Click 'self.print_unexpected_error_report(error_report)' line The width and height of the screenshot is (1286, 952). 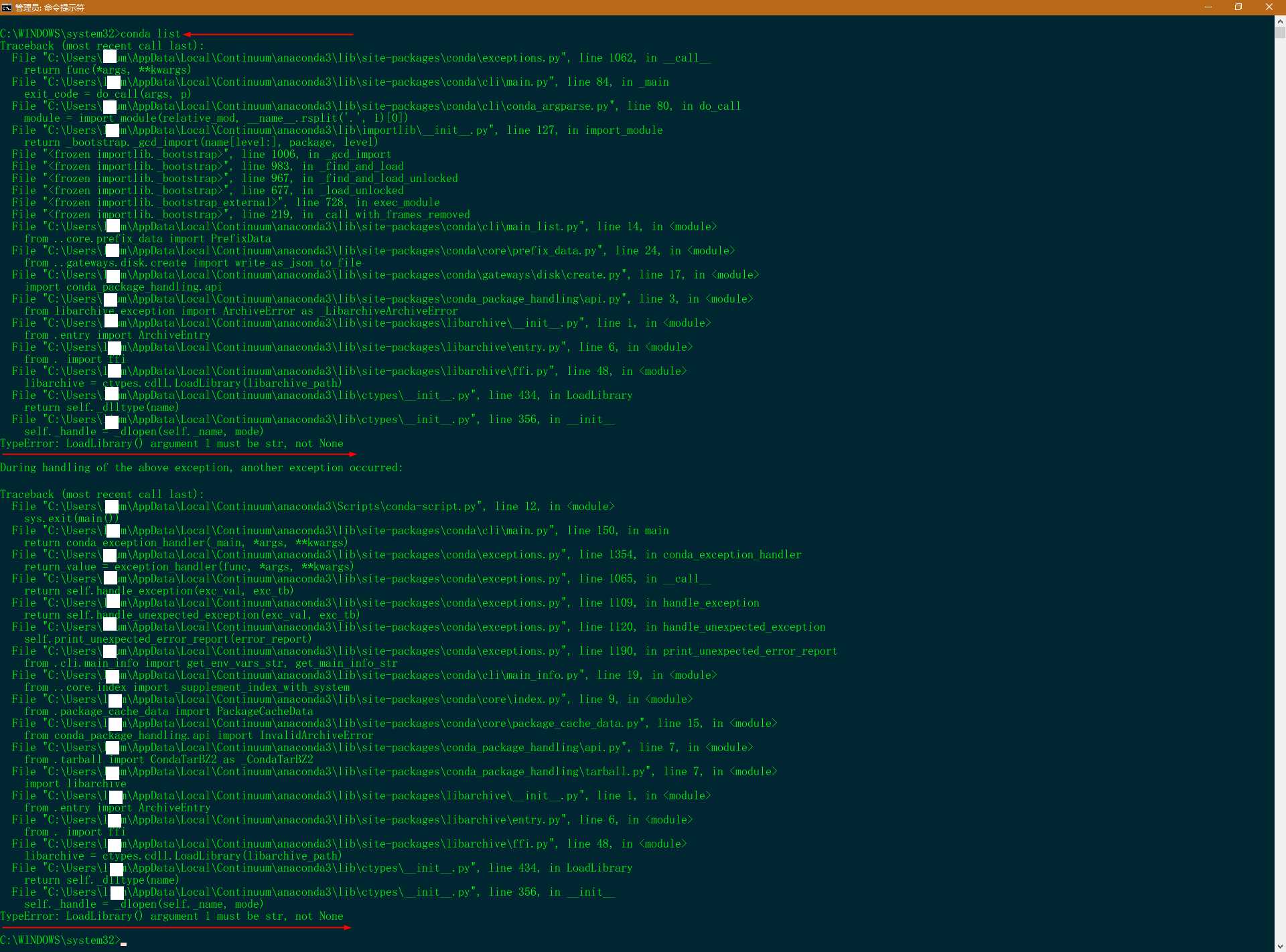tap(168, 639)
